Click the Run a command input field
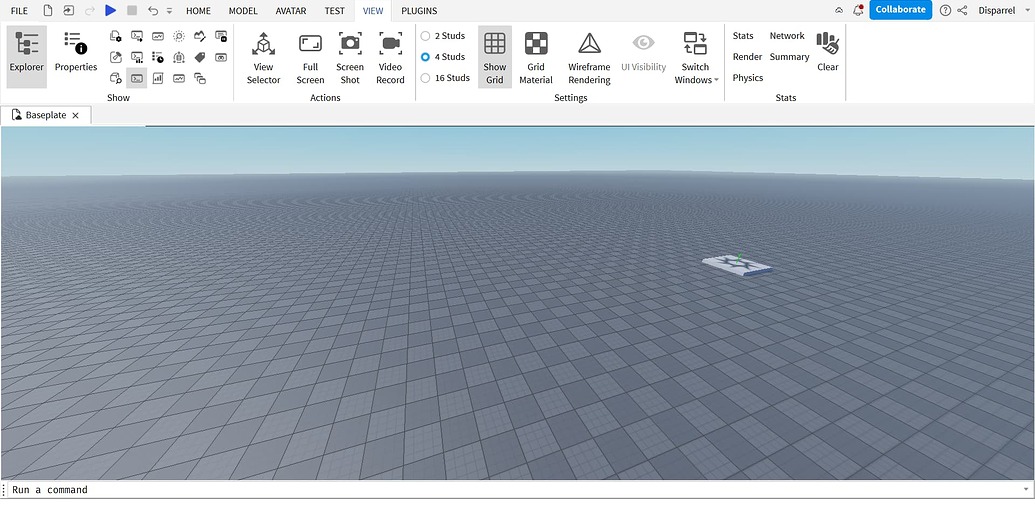Screen dimensions: 1035x525 click(x=500, y=490)
